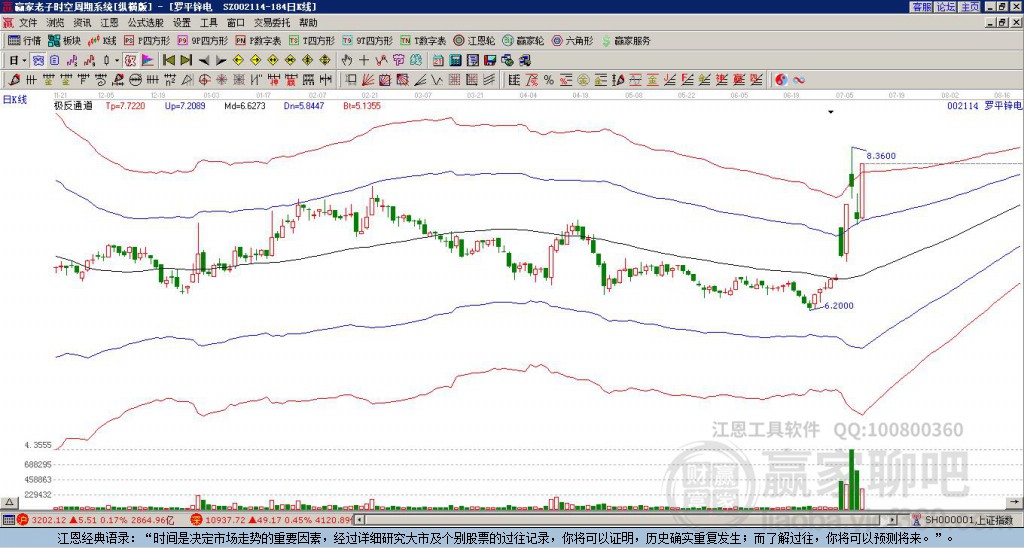Click the 002114 罗平锌电 stock label
The width and height of the screenshot is (1024, 548).
click(x=984, y=105)
